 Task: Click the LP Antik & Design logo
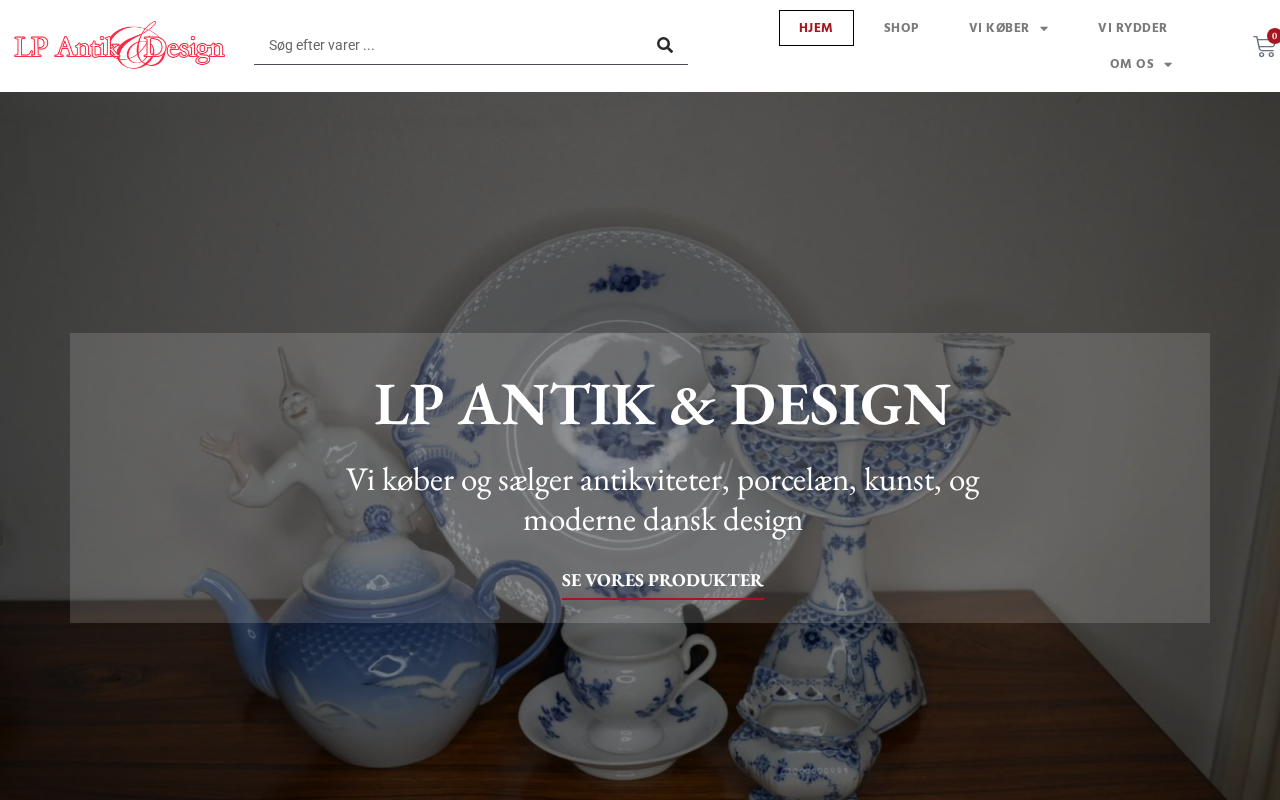[120, 45]
